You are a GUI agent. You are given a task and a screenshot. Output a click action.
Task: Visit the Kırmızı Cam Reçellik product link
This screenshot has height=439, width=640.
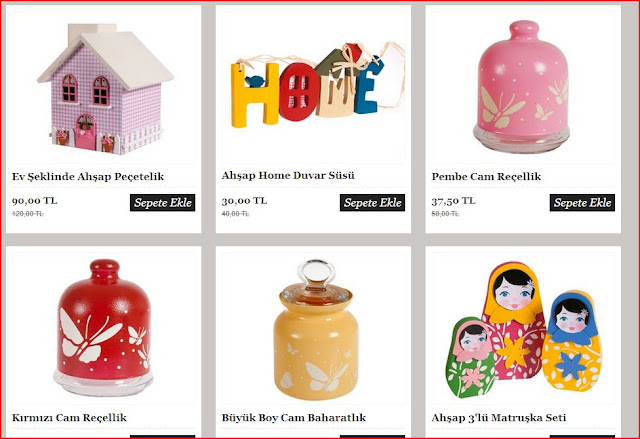tap(69, 418)
